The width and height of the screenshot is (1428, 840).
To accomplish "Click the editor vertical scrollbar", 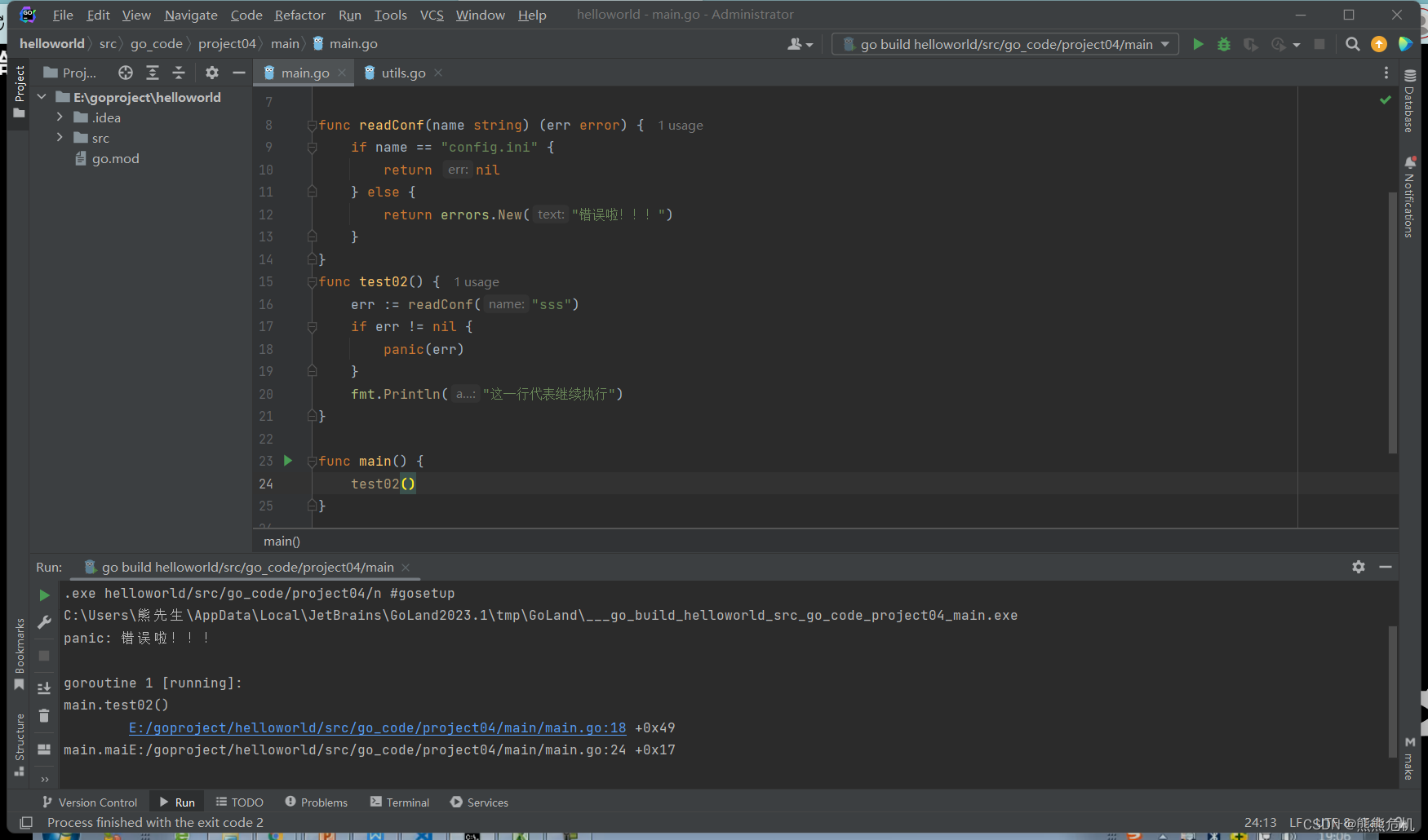I will click(1392, 322).
